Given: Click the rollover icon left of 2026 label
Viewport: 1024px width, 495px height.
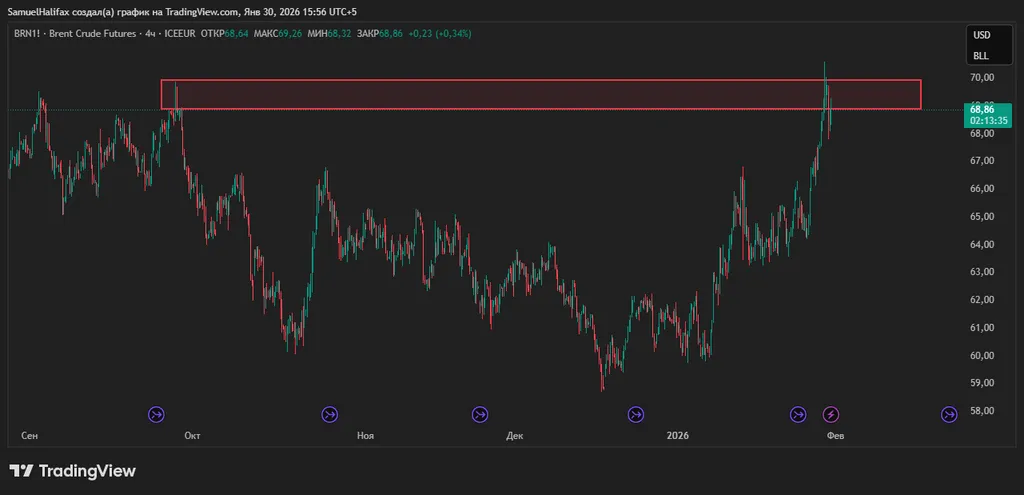Looking at the screenshot, I should [635, 414].
